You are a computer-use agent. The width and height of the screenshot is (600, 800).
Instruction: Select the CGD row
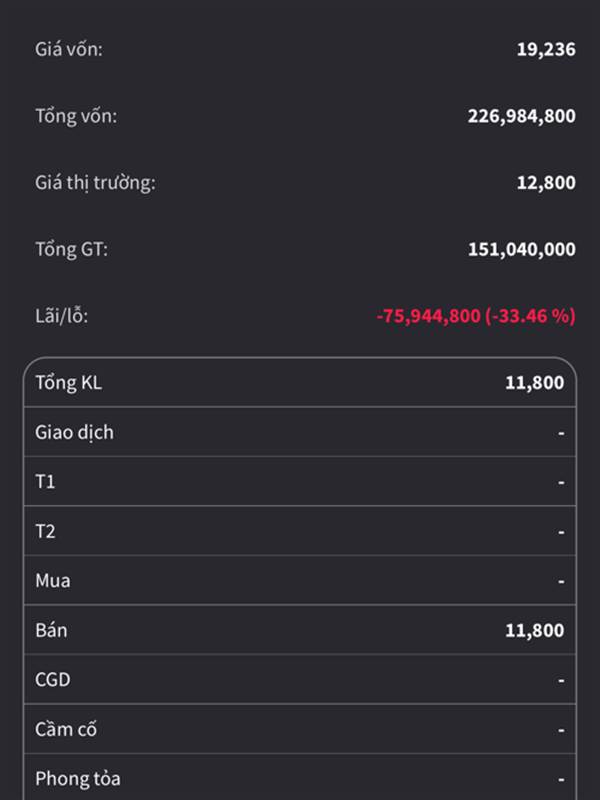[x=300, y=679]
